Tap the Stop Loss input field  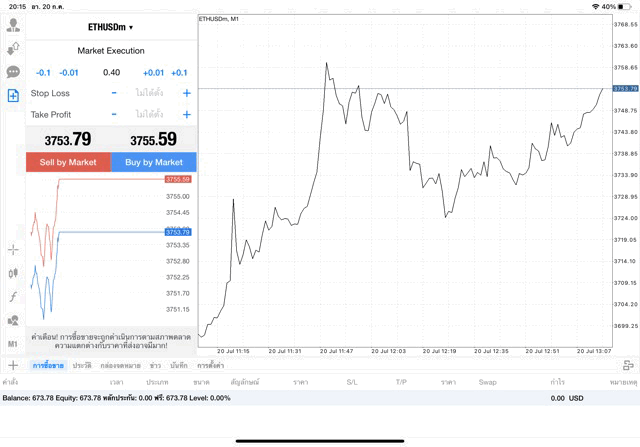(x=150, y=93)
